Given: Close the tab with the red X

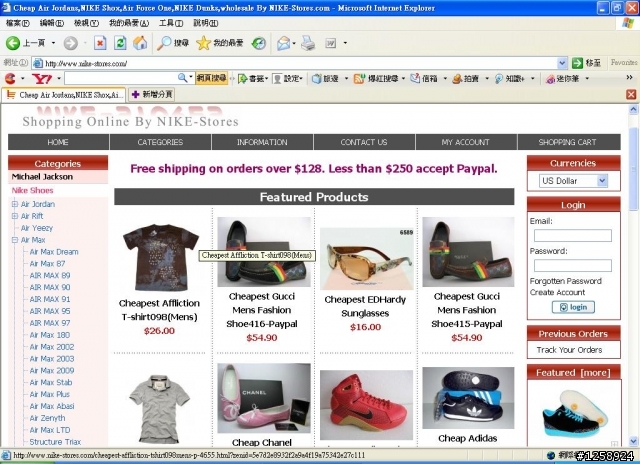Looking at the screenshot, I should coord(631,95).
